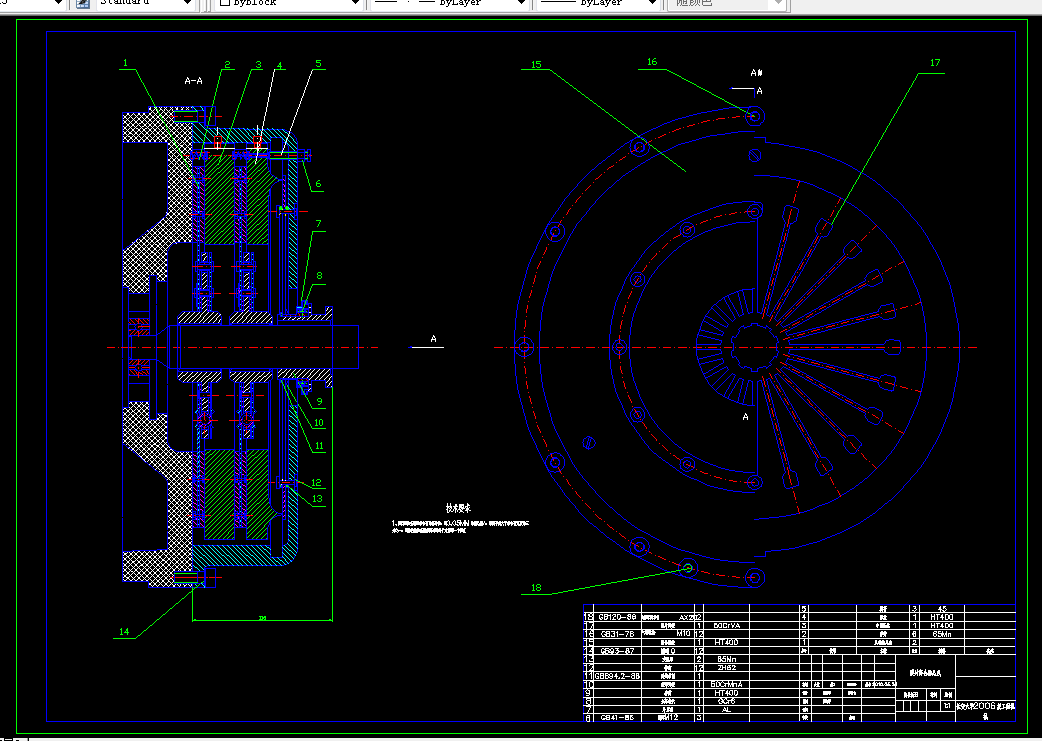The height and width of the screenshot is (741, 1042).
Task: Select balloon number 3 above section view
Action: click(259, 64)
